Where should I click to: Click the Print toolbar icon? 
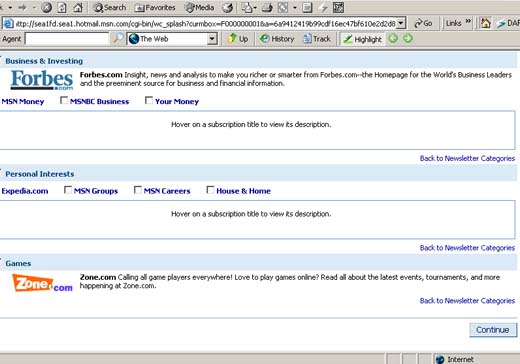tap(267, 7)
